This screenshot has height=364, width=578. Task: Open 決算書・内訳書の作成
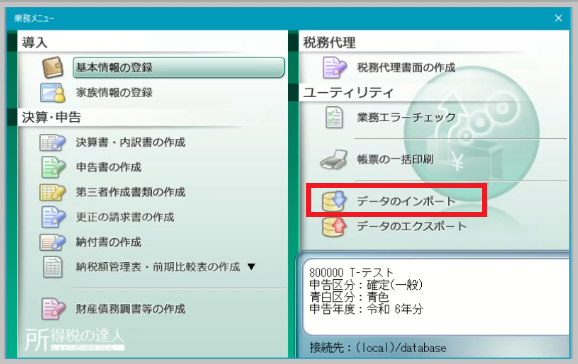point(130,142)
